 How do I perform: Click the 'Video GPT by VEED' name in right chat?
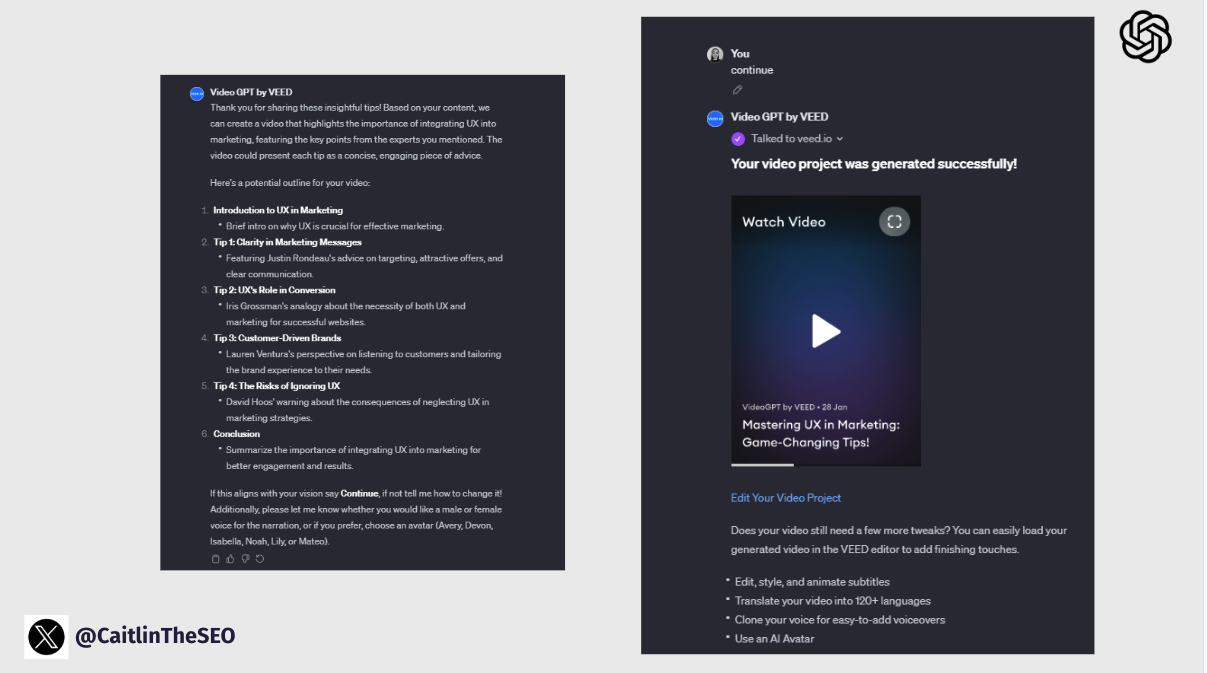pos(779,117)
